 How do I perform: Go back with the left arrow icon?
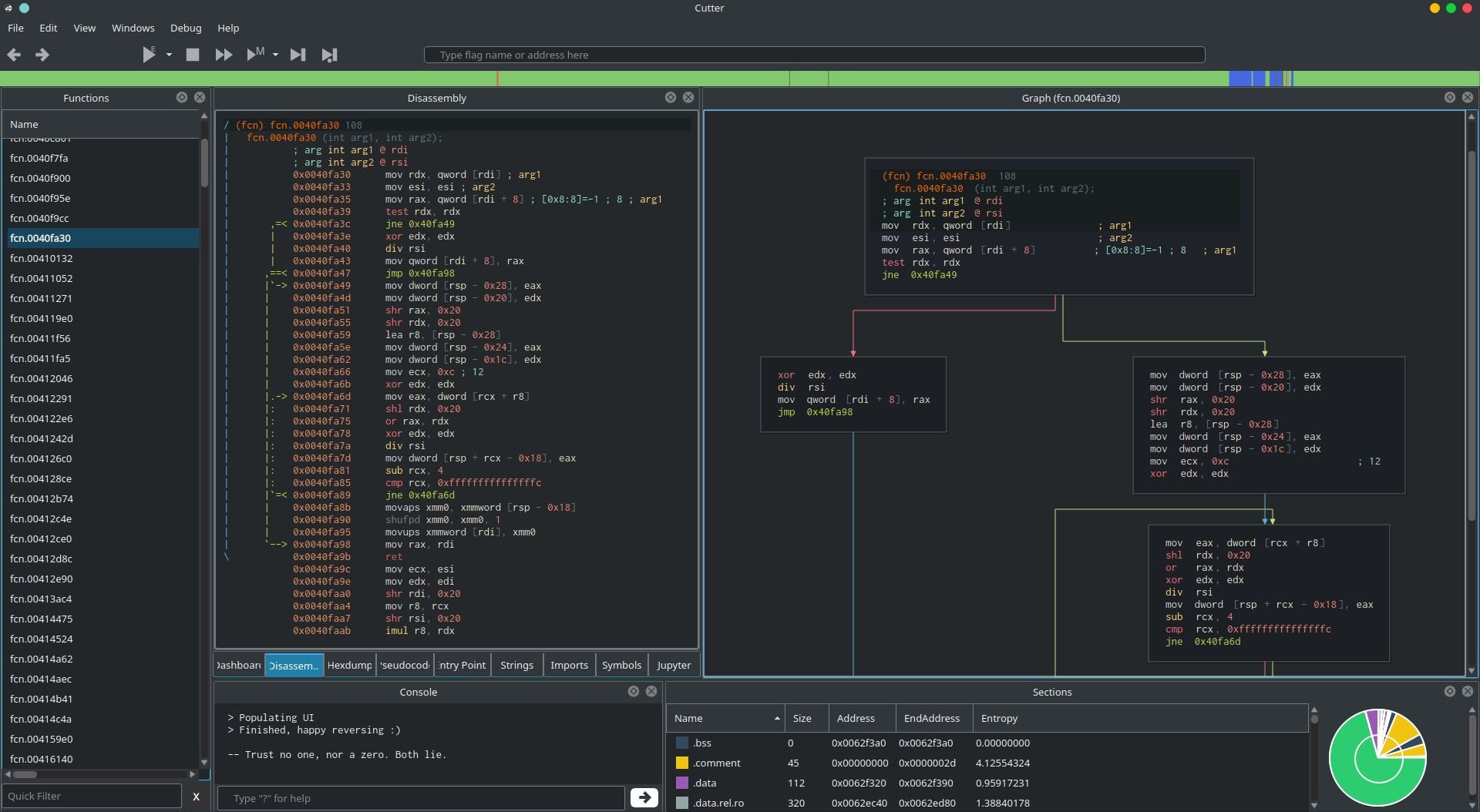[x=14, y=55]
